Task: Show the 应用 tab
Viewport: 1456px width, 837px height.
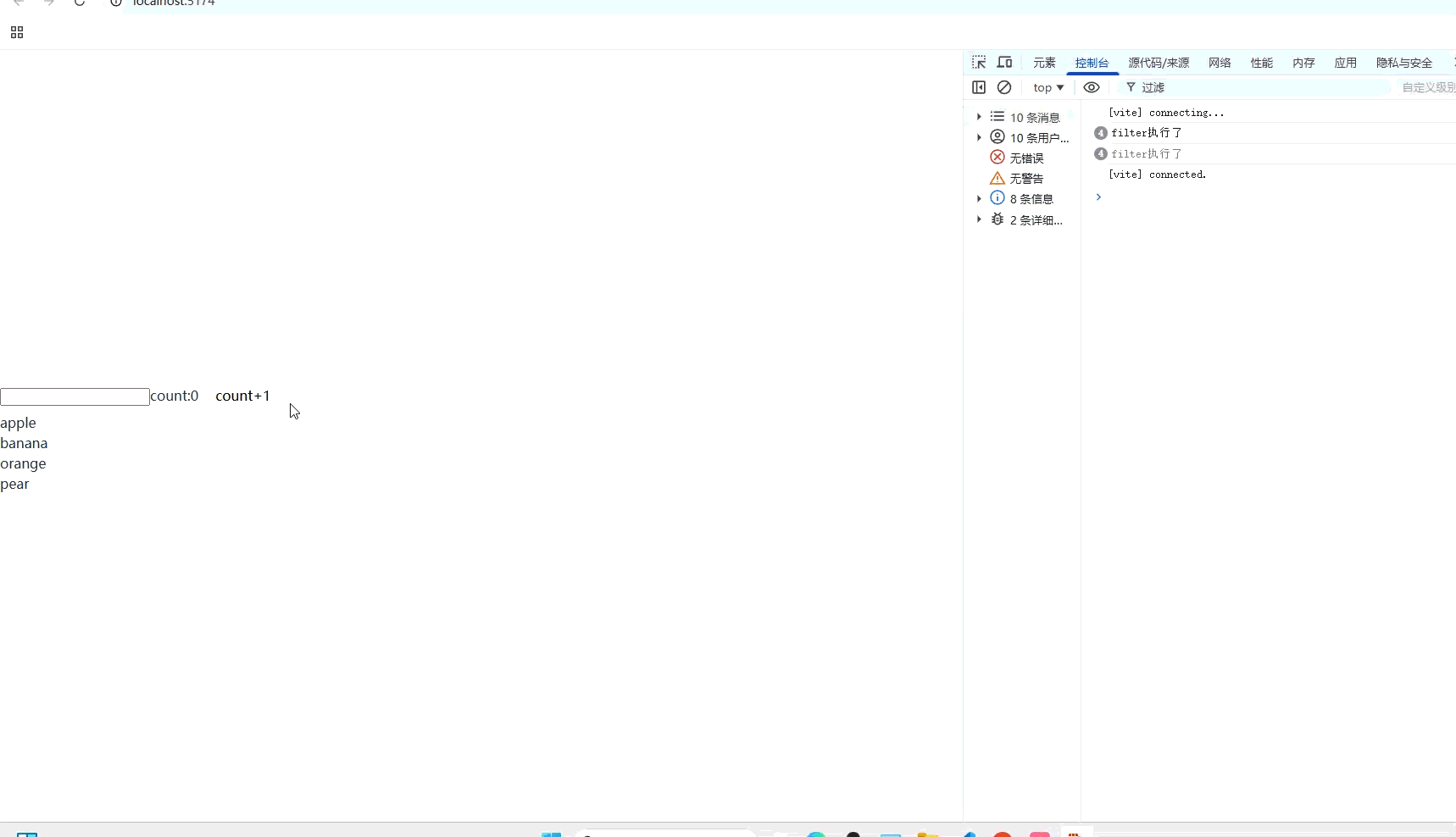Action: pyautogui.click(x=1345, y=63)
